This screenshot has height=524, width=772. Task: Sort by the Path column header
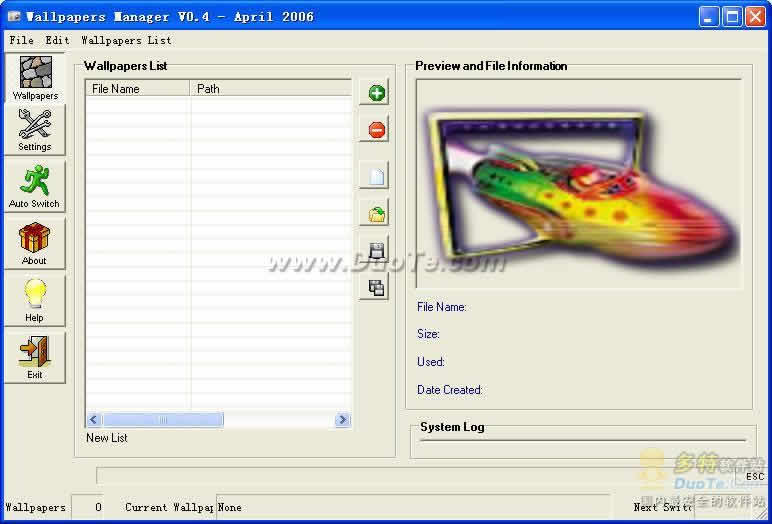271,89
